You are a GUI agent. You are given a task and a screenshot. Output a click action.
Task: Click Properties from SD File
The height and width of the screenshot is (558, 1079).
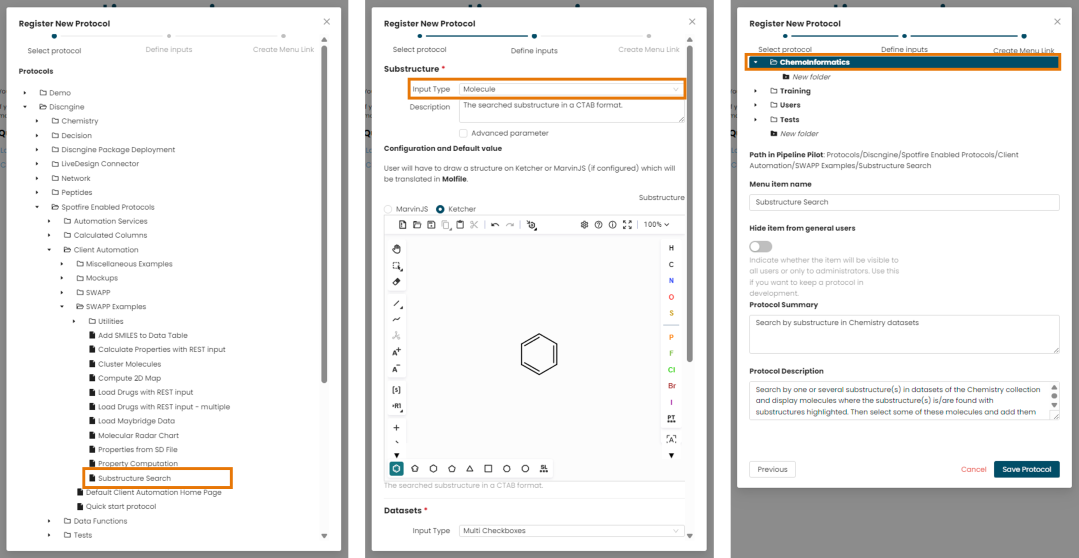[x=138, y=449]
